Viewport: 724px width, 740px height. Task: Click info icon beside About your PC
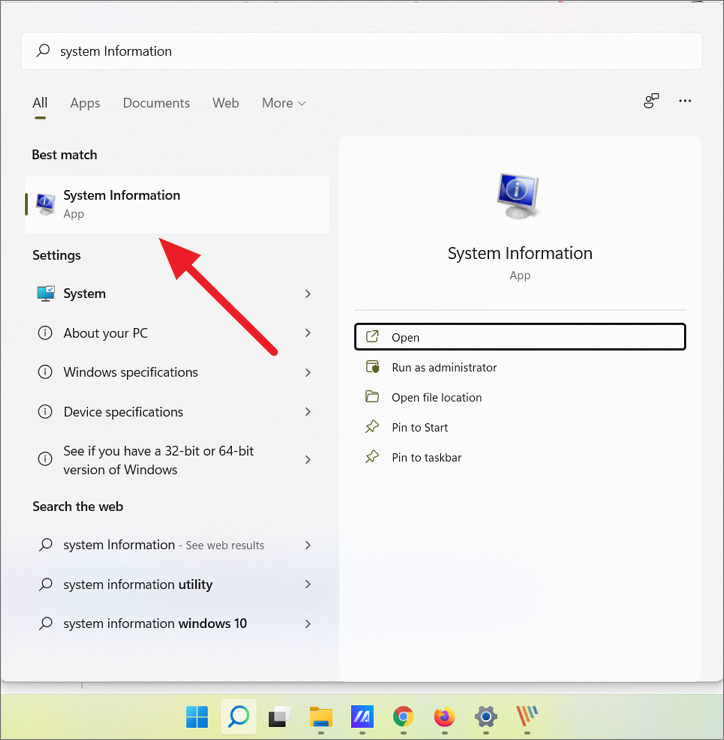[45, 333]
